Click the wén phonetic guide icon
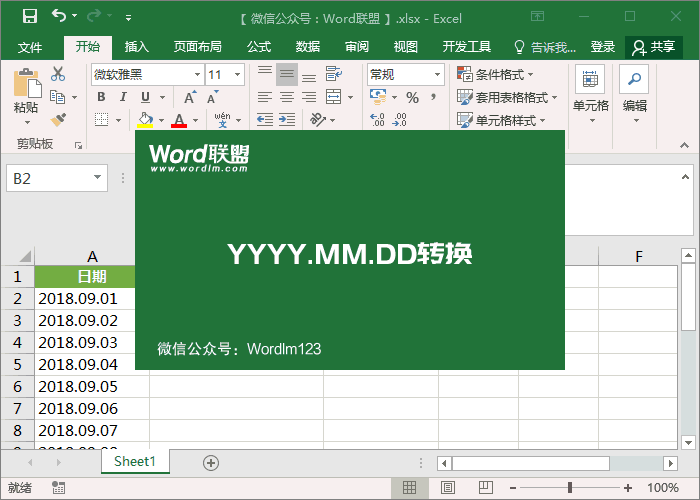Image resolution: width=700 pixels, height=500 pixels. coord(222,120)
